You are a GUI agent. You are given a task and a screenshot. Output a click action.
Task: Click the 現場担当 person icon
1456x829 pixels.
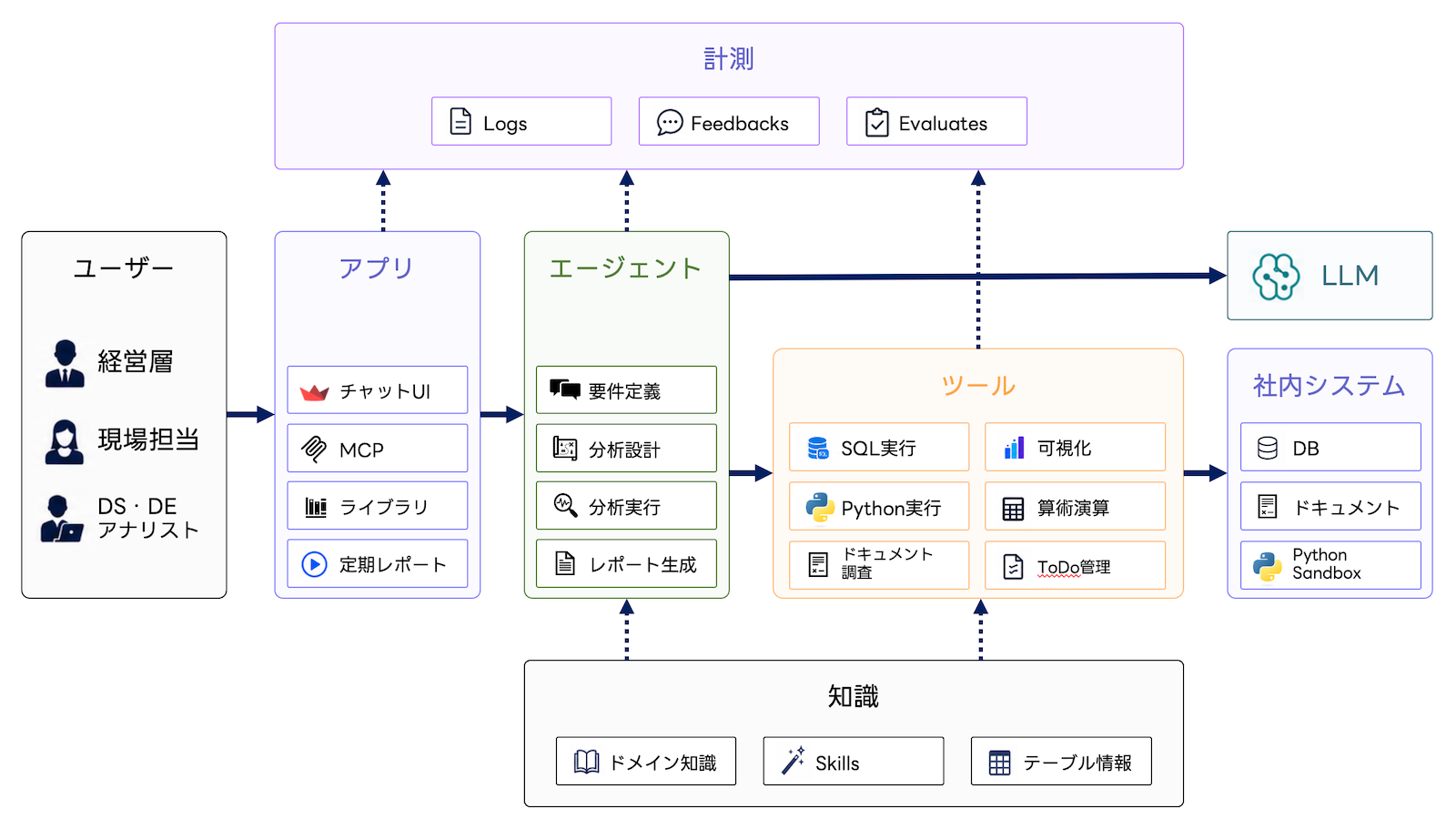click(x=65, y=442)
